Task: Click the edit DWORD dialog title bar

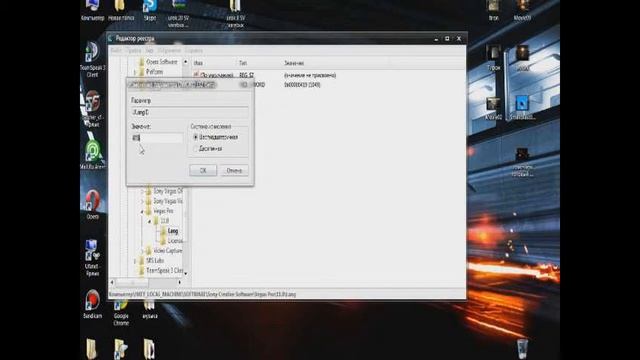Action: pyautogui.click(x=189, y=84)
